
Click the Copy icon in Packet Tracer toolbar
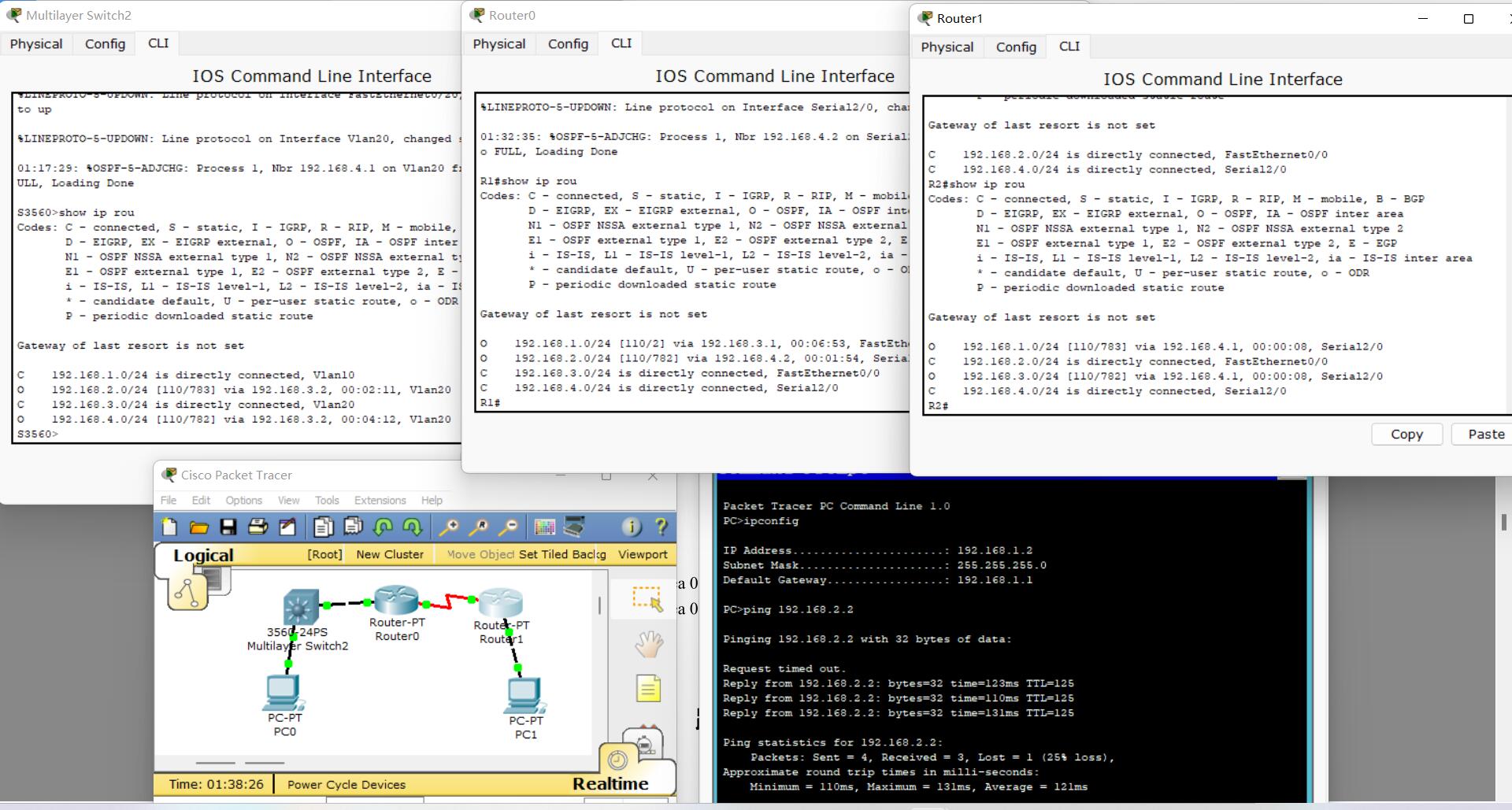[323, 527]
